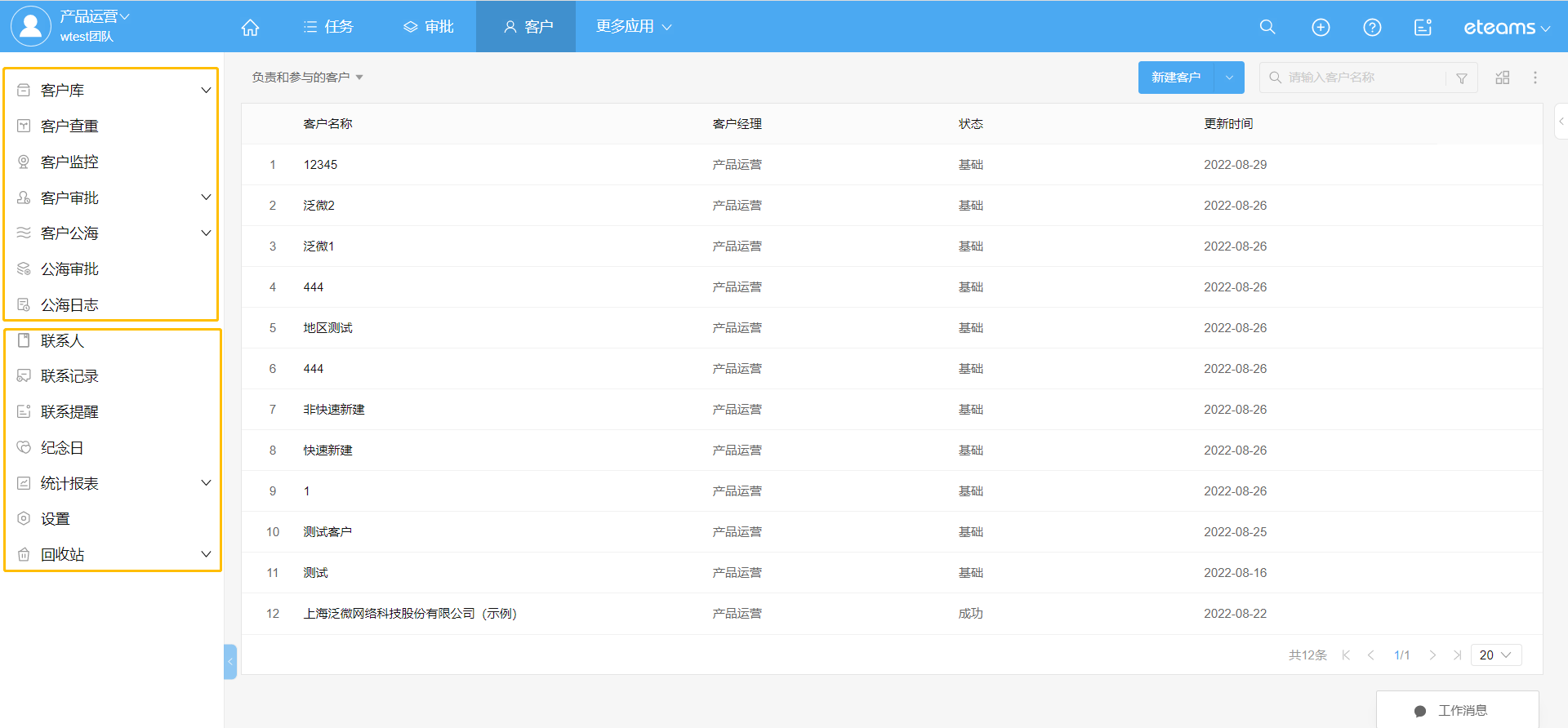Switch to card layout view icon
The image size is (1568, 728).
pos(1502,78)
